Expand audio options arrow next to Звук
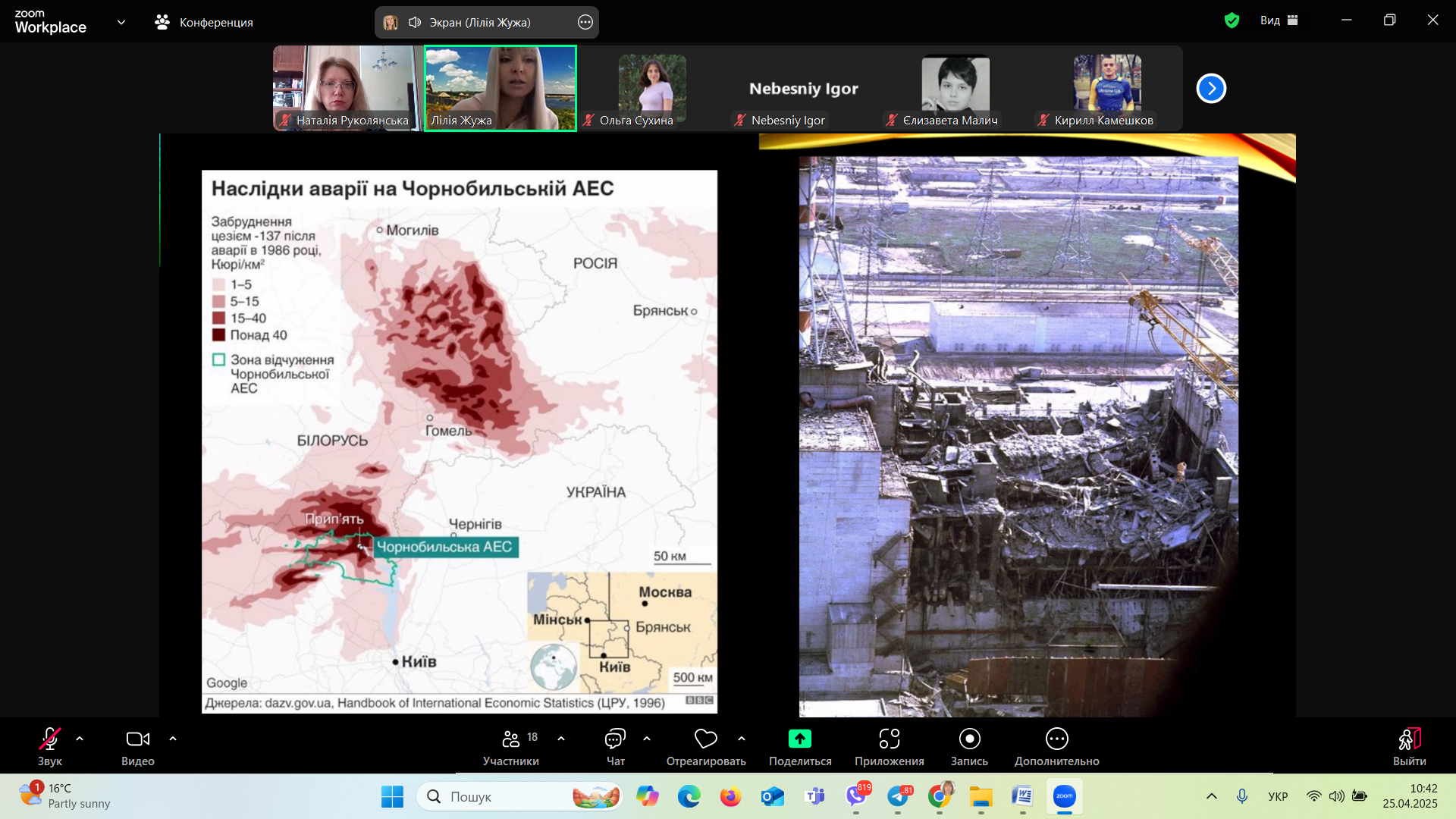The image size is (1456, 819). [x=80, y=739]
